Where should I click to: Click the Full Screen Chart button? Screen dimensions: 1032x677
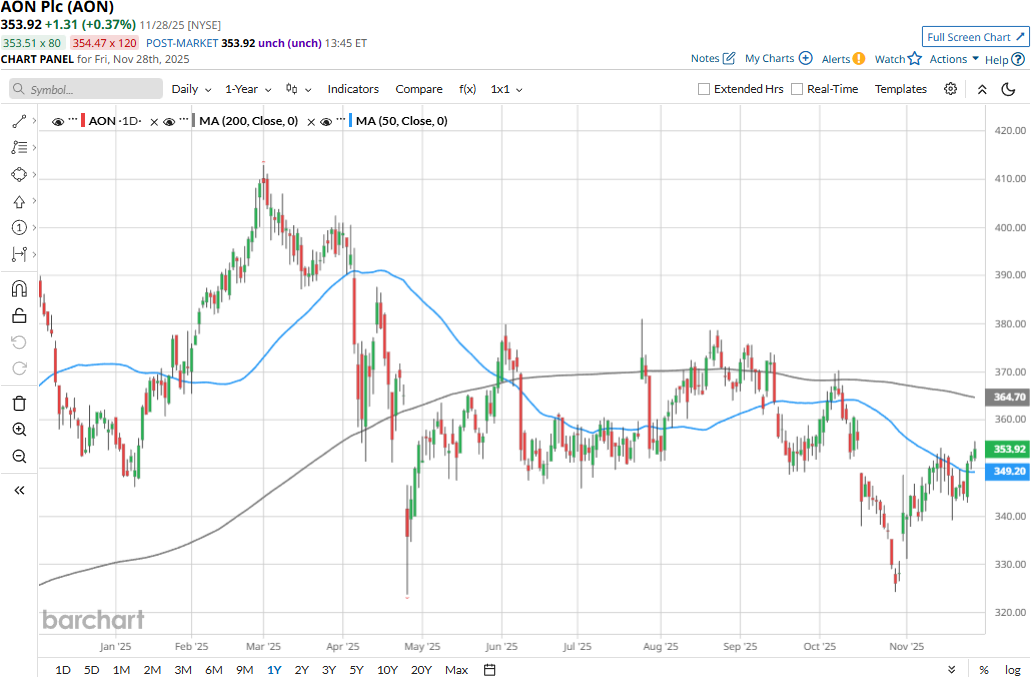click(x=974, y=37)
